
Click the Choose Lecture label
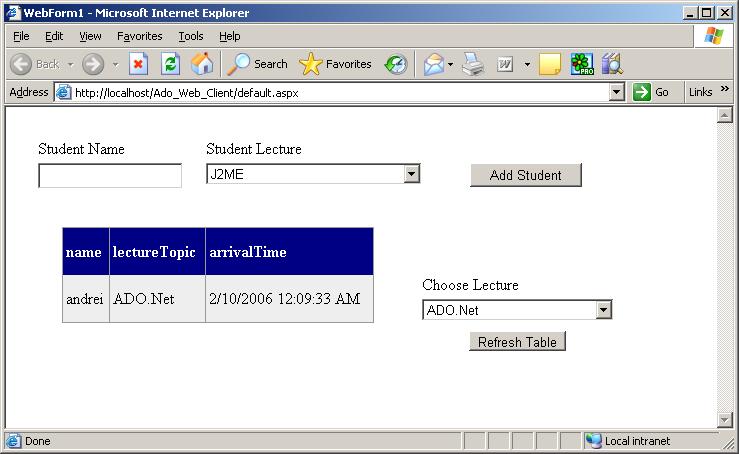(470, 285)
